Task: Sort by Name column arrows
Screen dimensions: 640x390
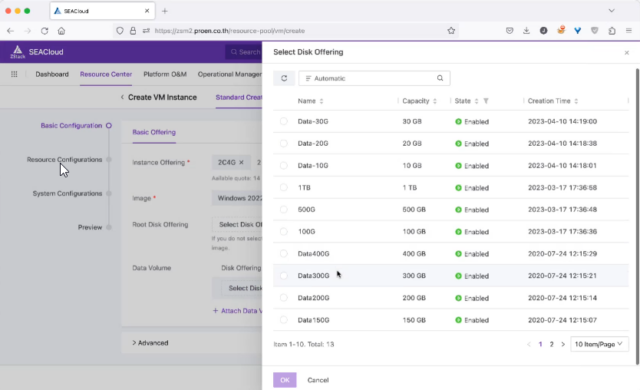Action: coord(321,101)
